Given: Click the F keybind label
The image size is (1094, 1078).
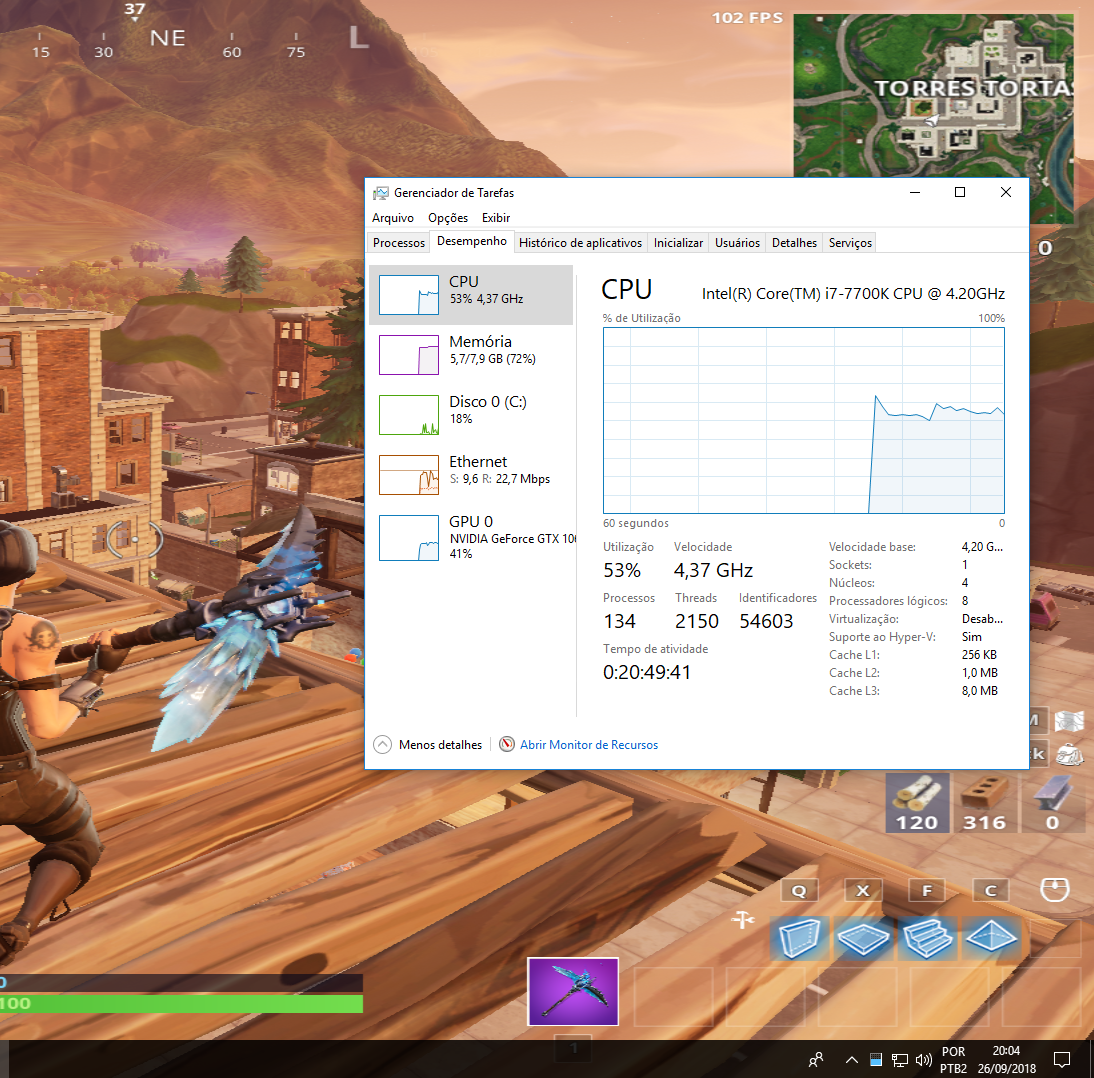Looking at the screenshot, I should [927, 890].
